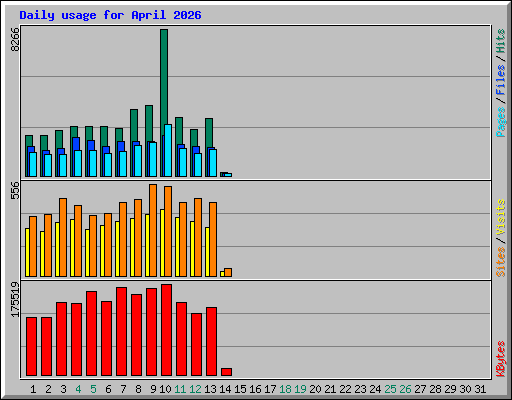512x400 pixels.
Task: Click the green Hits bar for day 13
Action: [x=209, y=133]
